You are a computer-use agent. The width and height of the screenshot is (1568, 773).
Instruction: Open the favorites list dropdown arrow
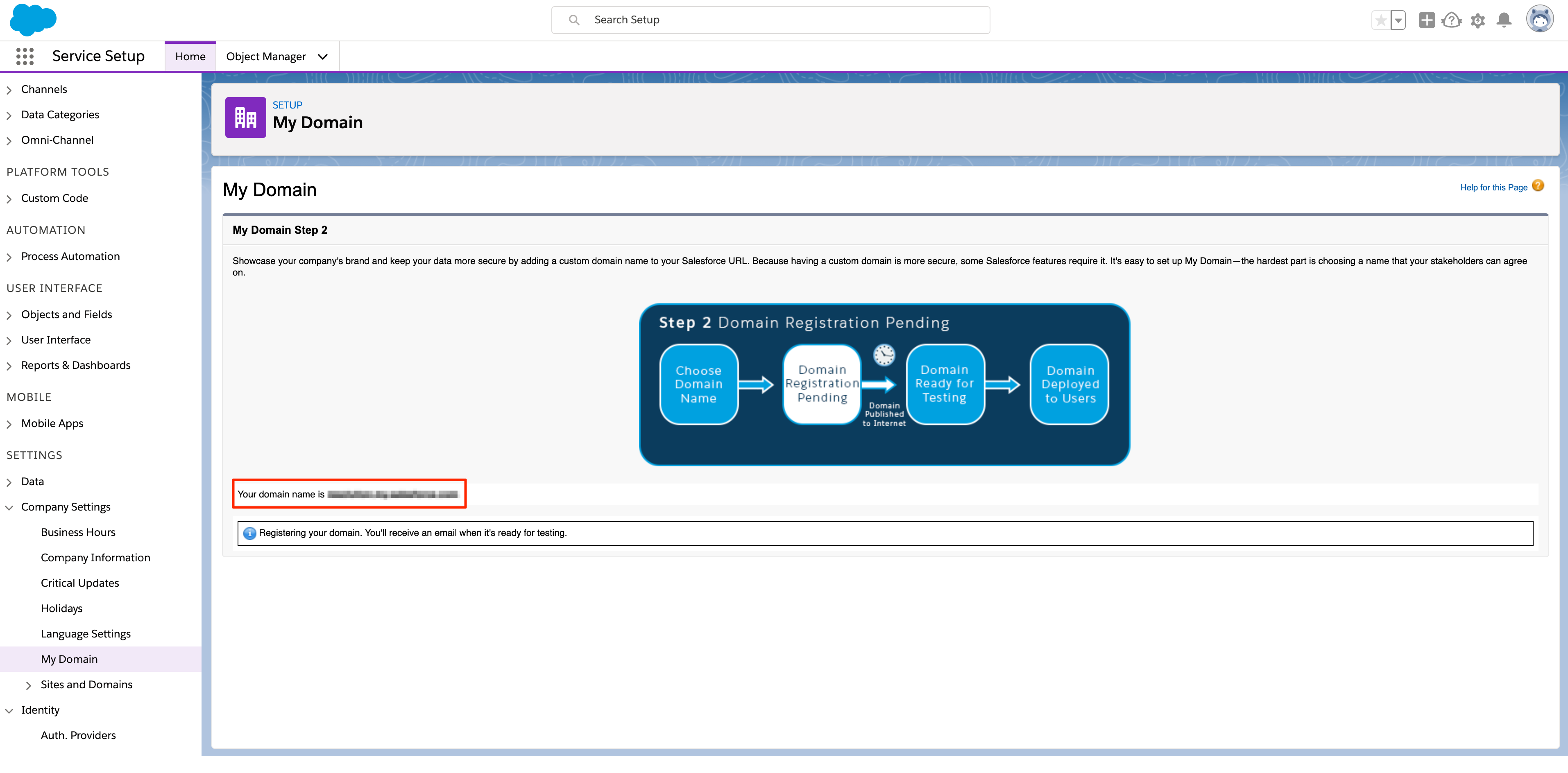click(1398, 20)
